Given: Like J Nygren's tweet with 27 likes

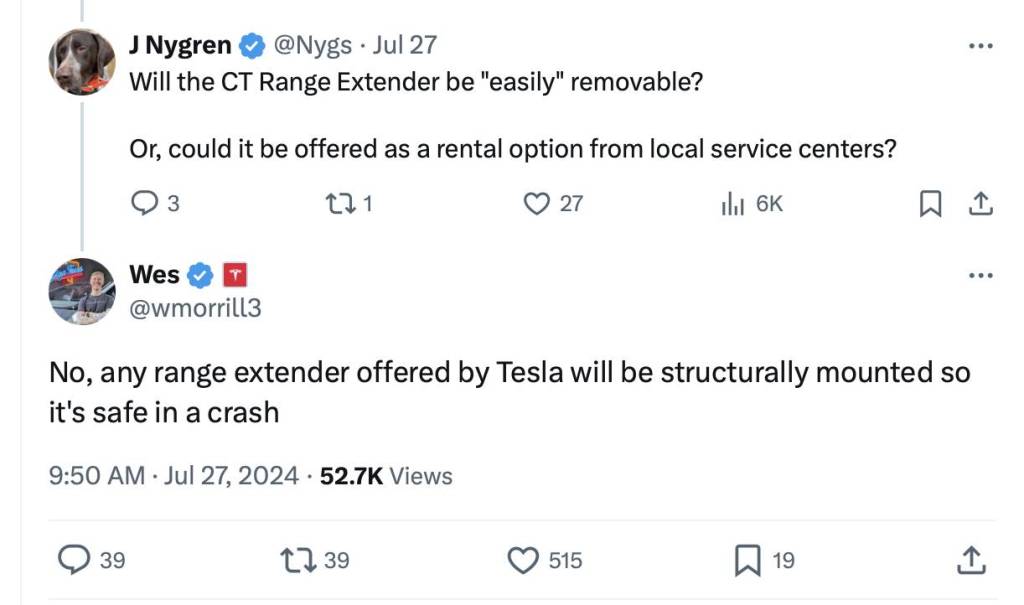Looking at the screenshot, I should pos(538,204).
